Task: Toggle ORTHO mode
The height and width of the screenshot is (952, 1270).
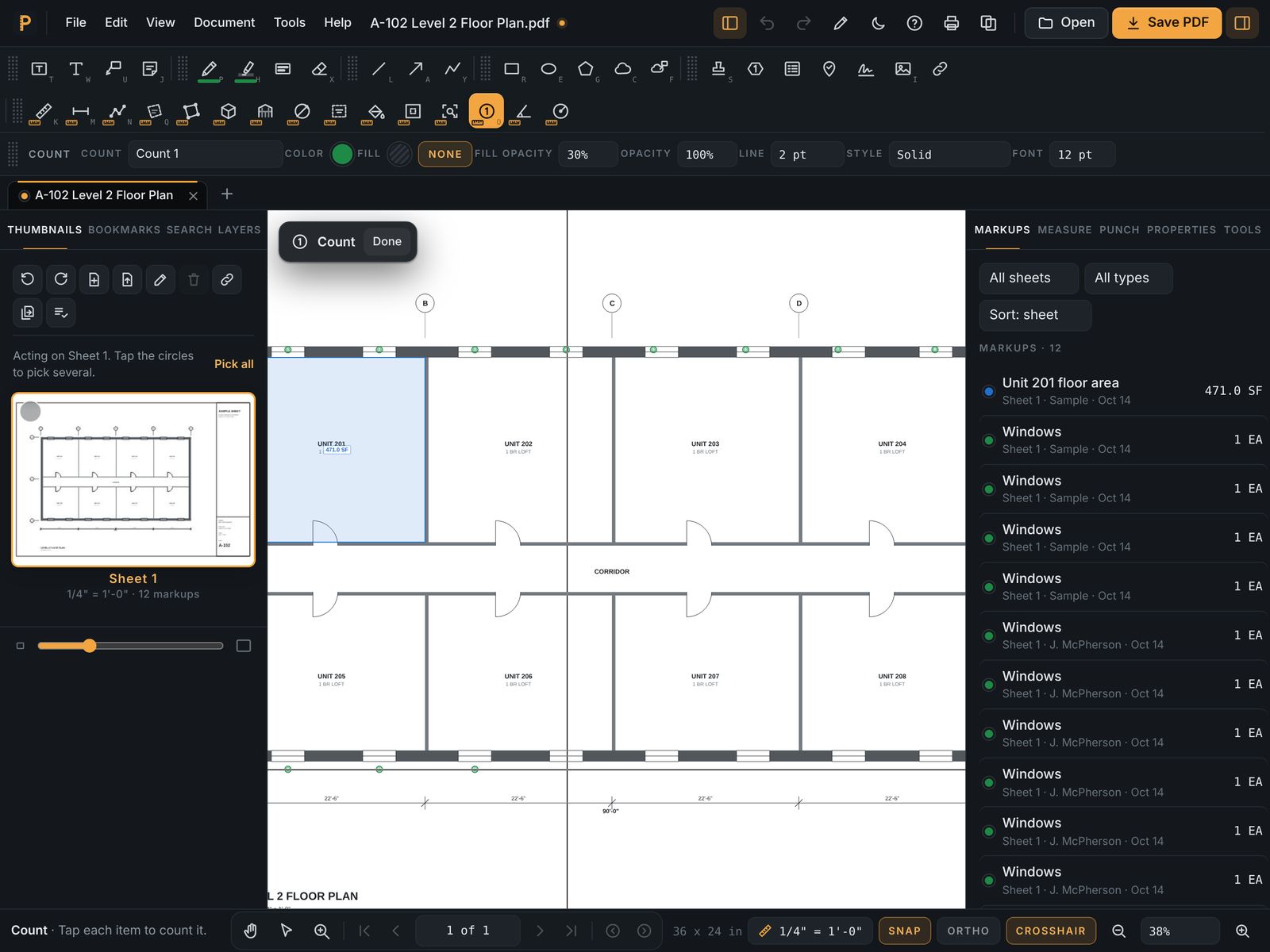Action: (x=968, y=931)
